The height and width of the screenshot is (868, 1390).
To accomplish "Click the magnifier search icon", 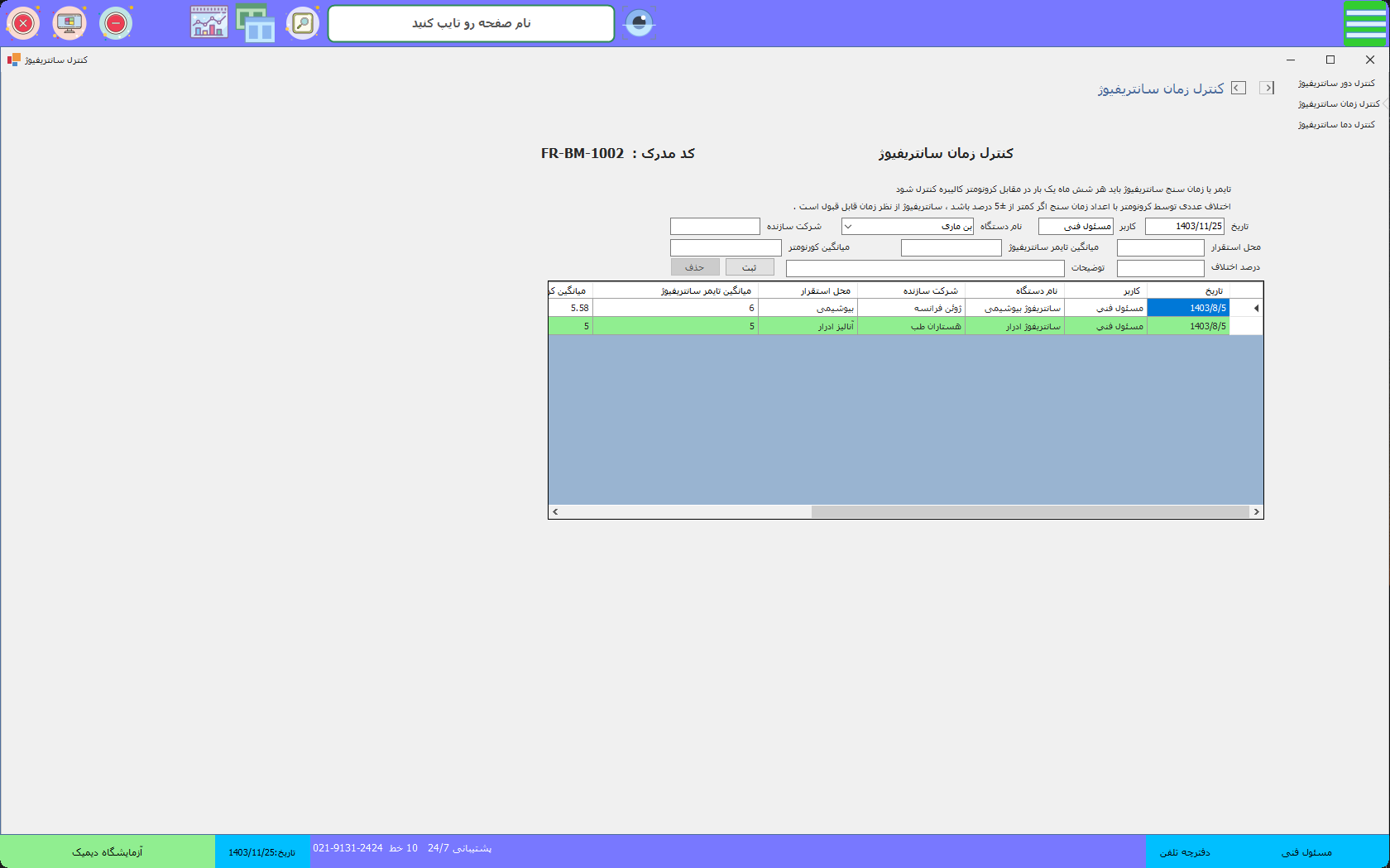I will [303, 23].
